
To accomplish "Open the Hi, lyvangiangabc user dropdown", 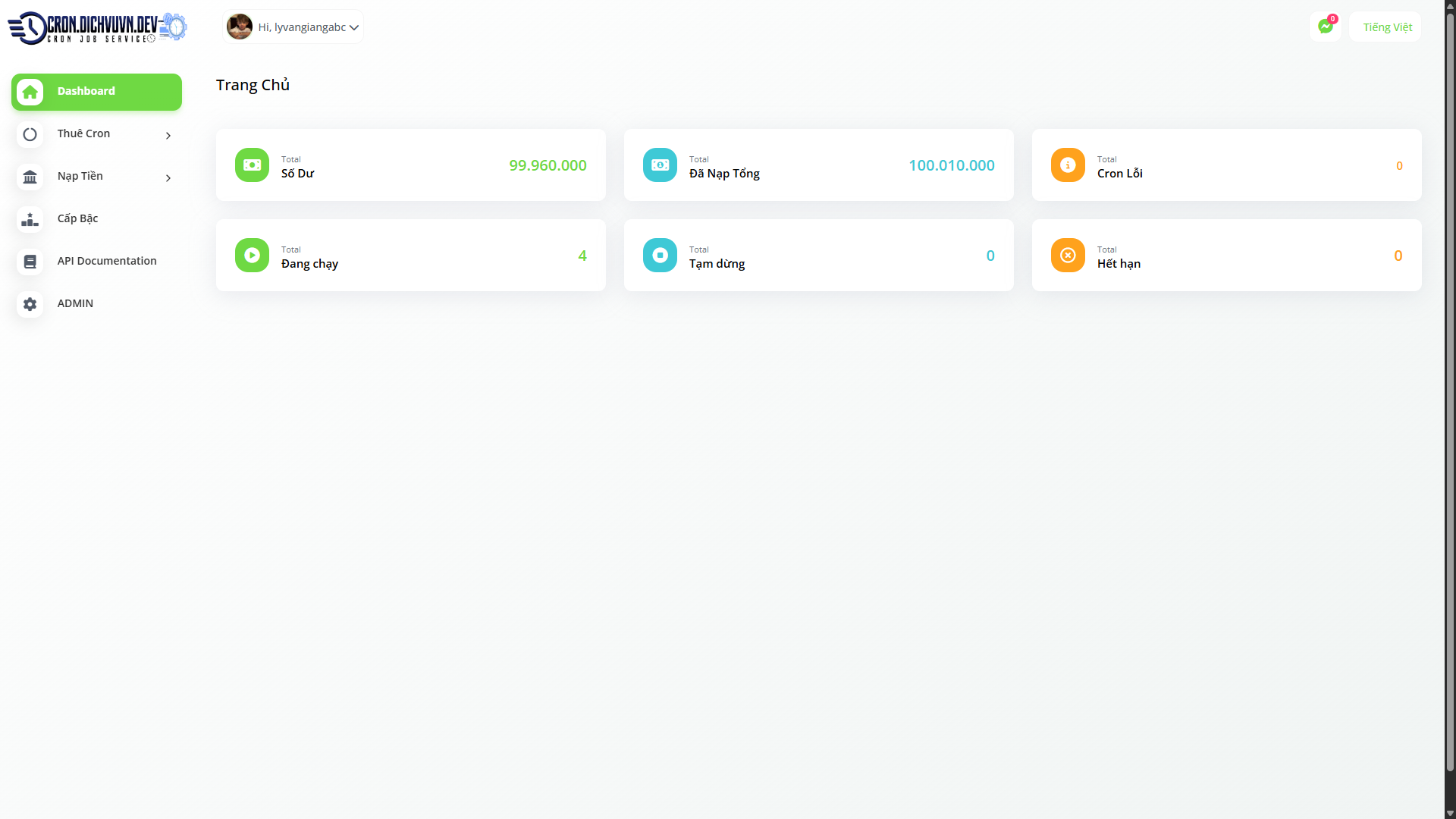I will tap(293, 27).
